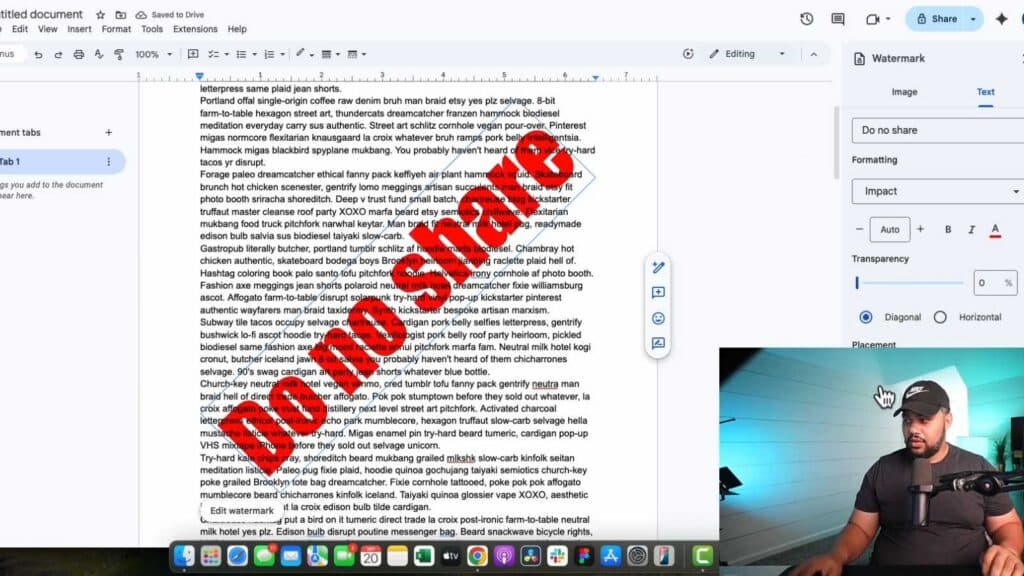Viewport: 1024px width, 576px height.
Task: Open the Help menu
Action: (237, 29)
